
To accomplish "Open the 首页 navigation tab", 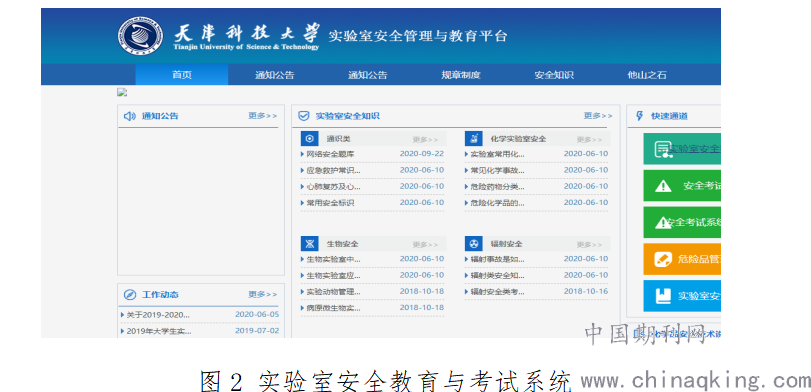I will [182, 75].
